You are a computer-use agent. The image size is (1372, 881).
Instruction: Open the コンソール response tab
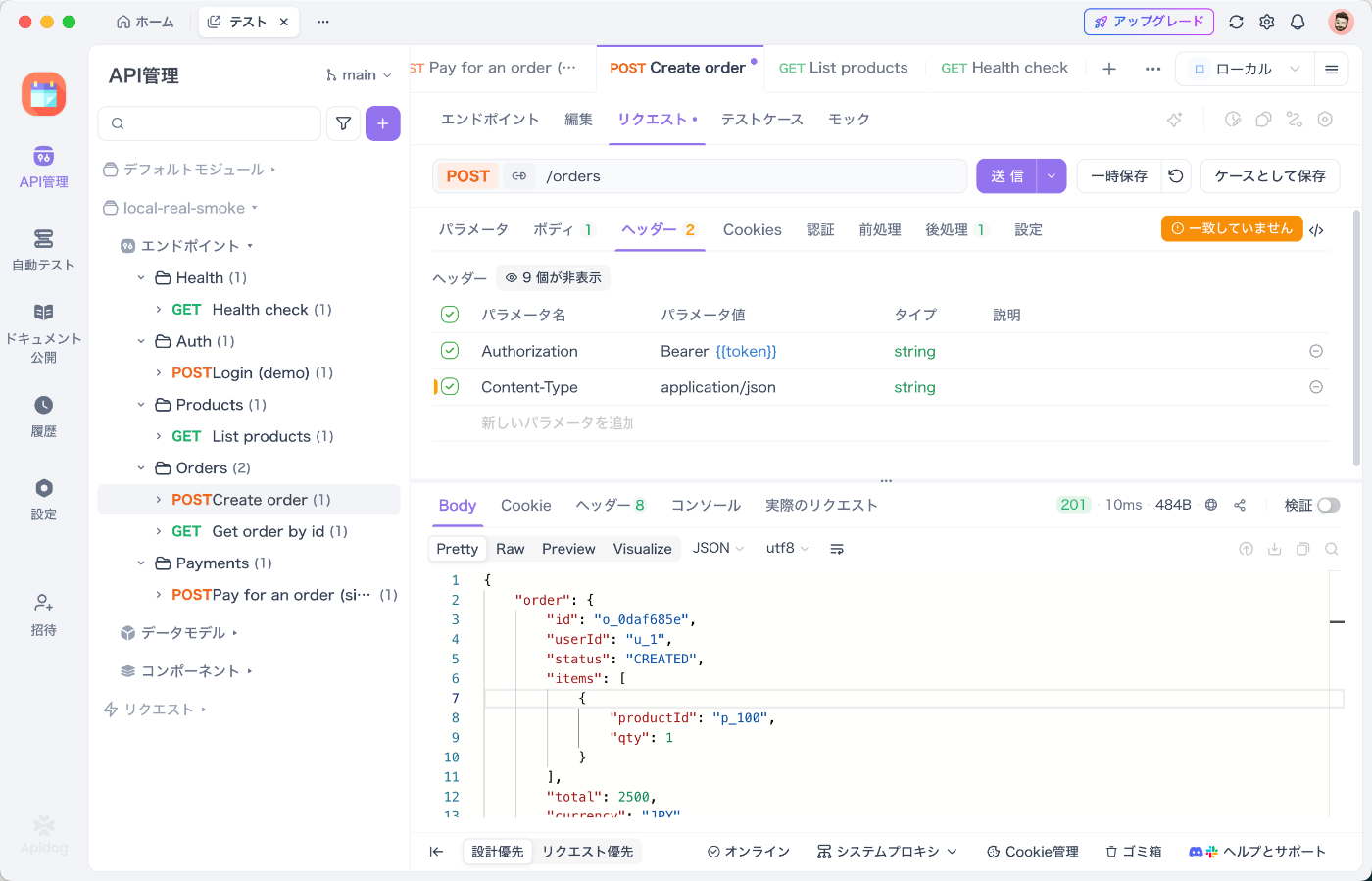click(x=706, y=506)
